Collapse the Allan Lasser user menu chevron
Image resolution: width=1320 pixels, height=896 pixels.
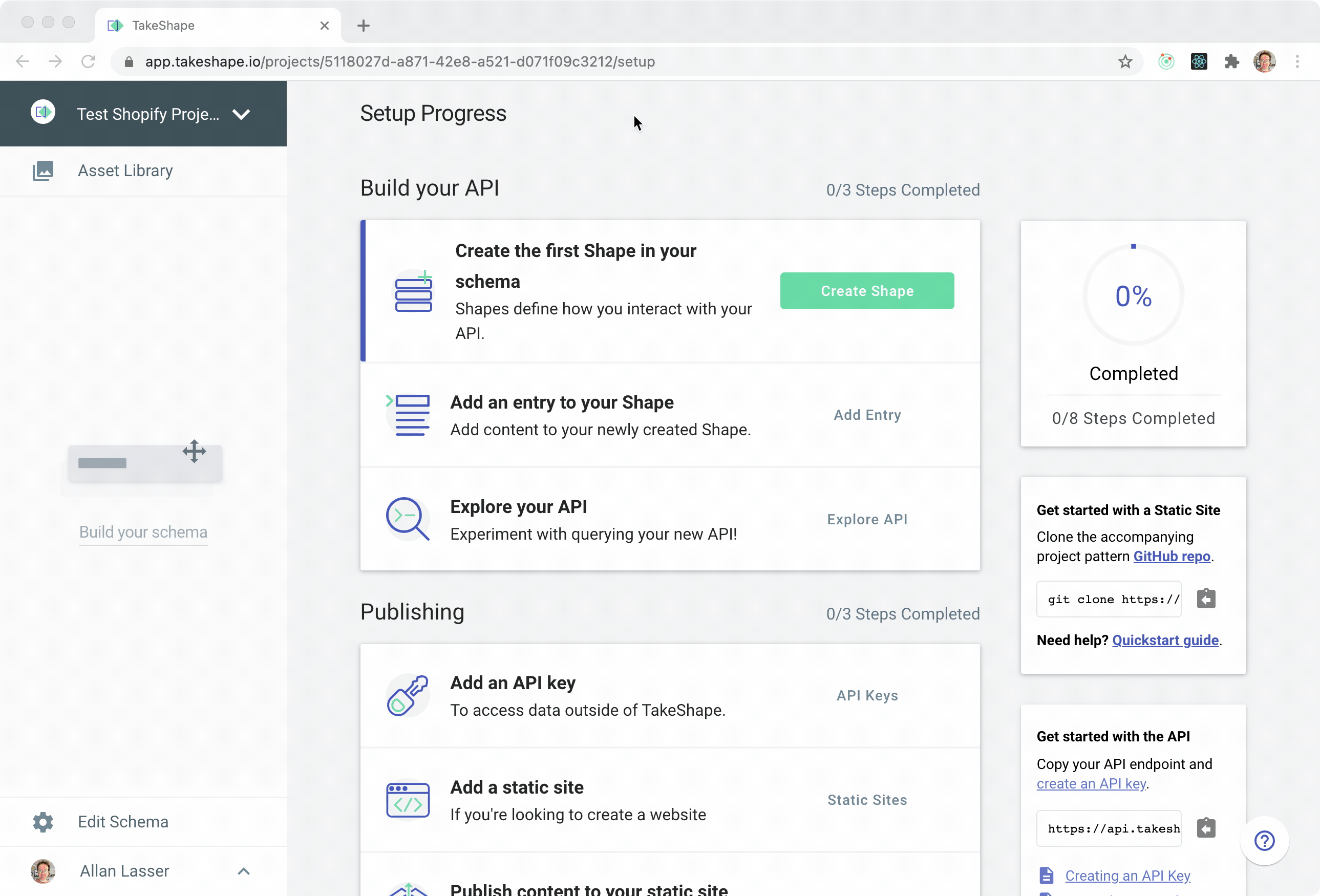(x=244, y=871)
